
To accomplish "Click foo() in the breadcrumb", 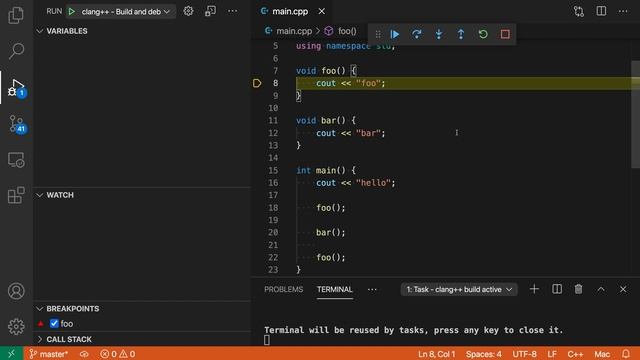I will (347, 31).
